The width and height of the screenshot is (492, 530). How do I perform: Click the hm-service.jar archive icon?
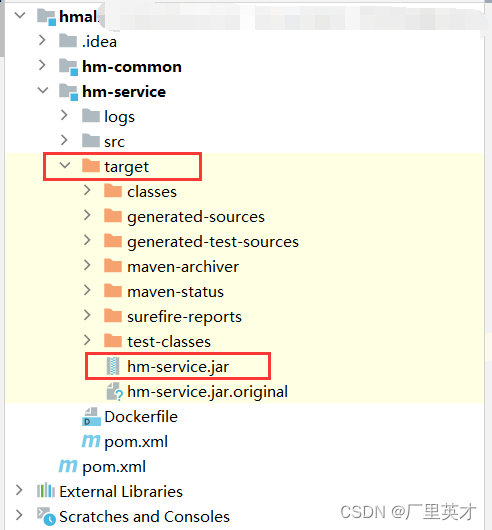click(113, 366)
